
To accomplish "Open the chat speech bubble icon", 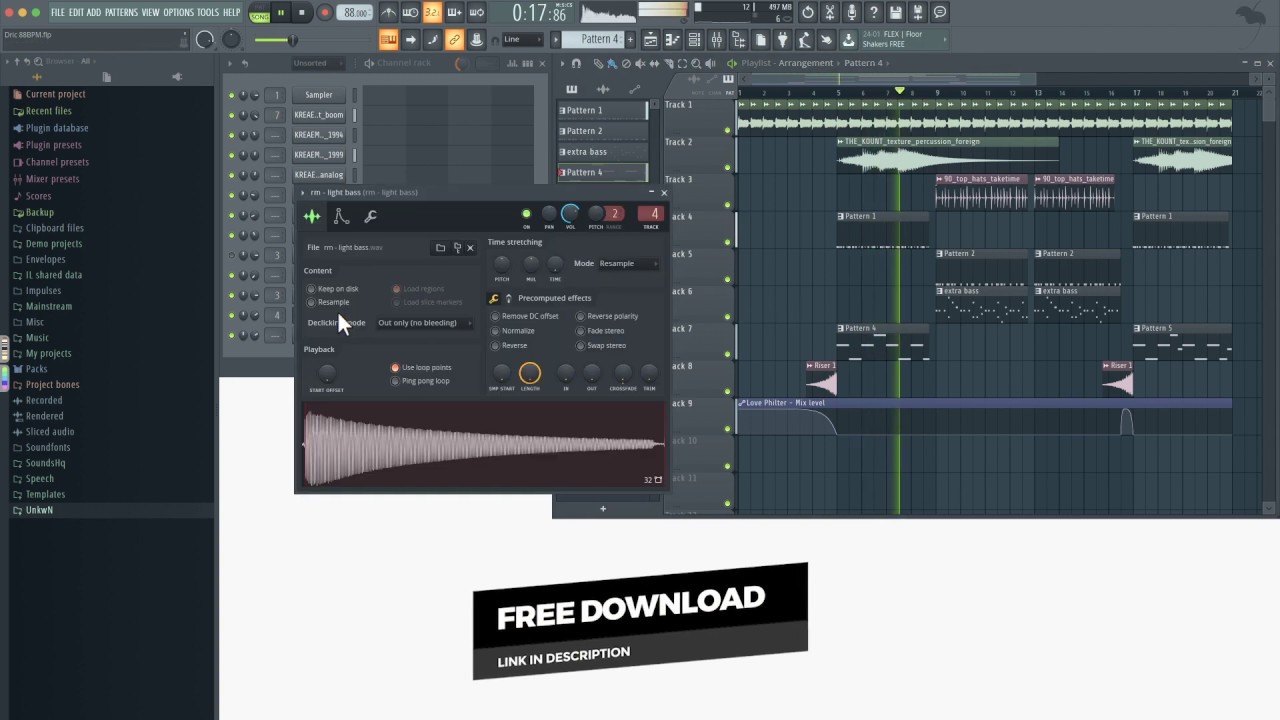I will [x=940, y=13].
